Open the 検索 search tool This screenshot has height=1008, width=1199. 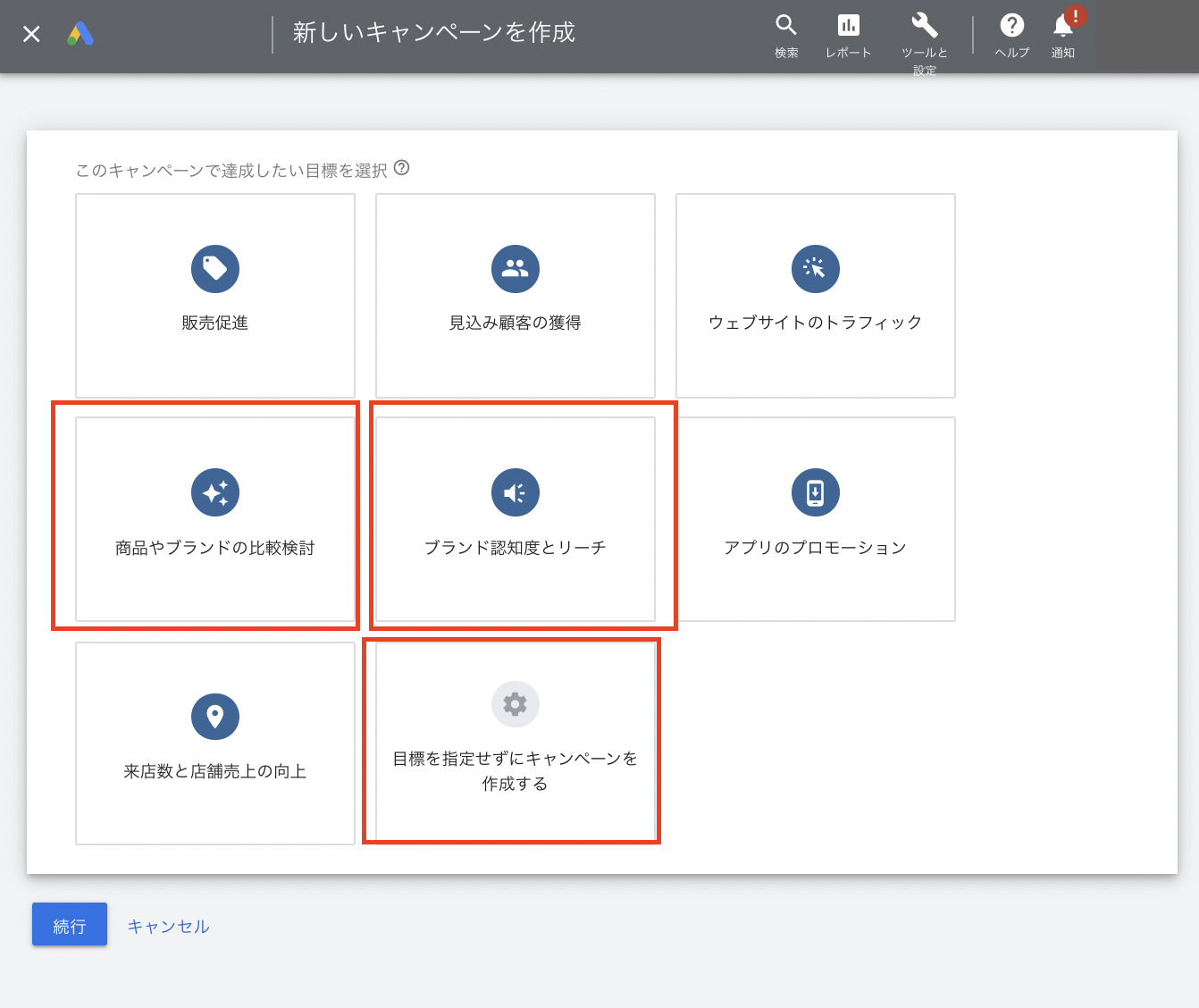(786, 26)
